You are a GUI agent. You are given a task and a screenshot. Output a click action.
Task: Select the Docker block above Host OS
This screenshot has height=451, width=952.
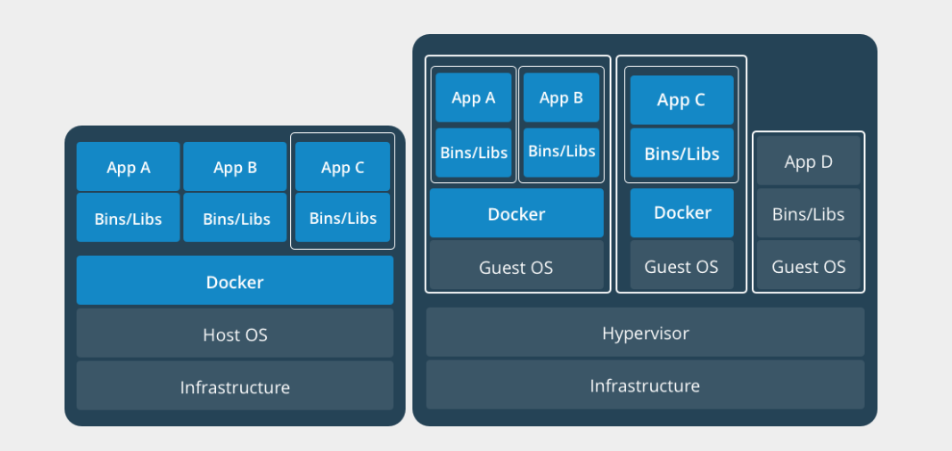pyautogui.click(x=235, y=280)
